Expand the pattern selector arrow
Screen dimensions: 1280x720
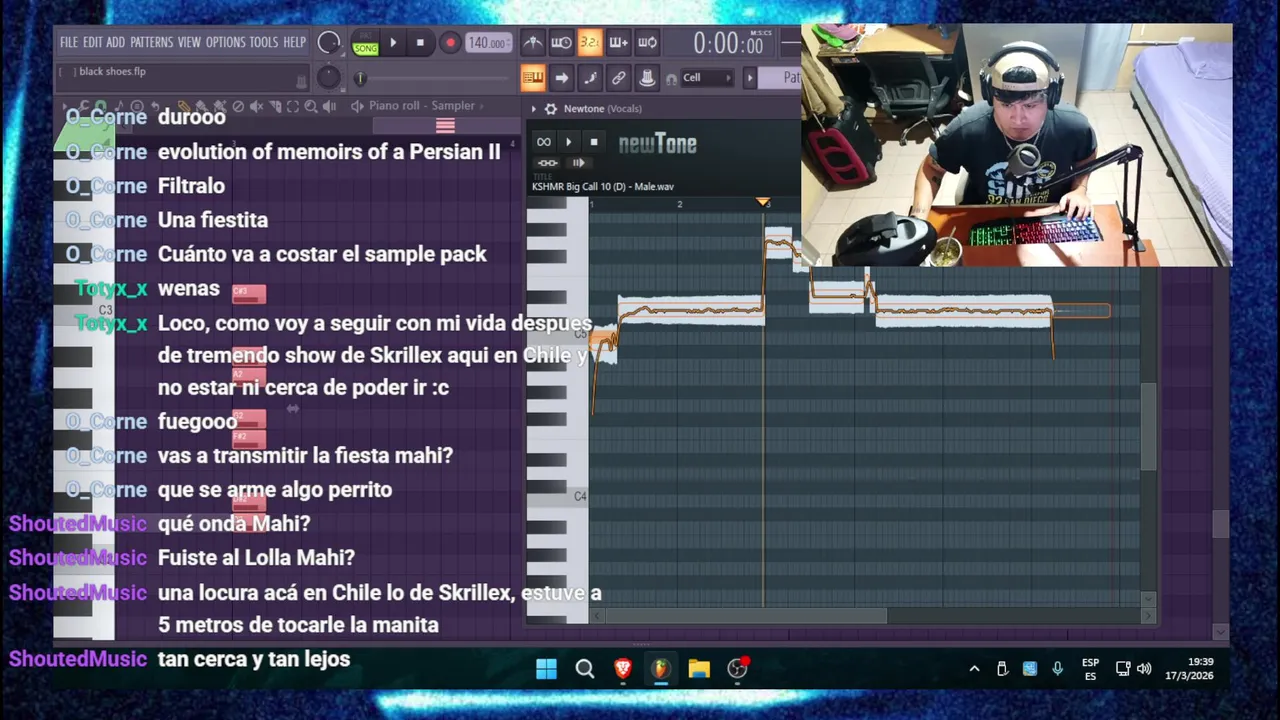[x=749, y=78]
